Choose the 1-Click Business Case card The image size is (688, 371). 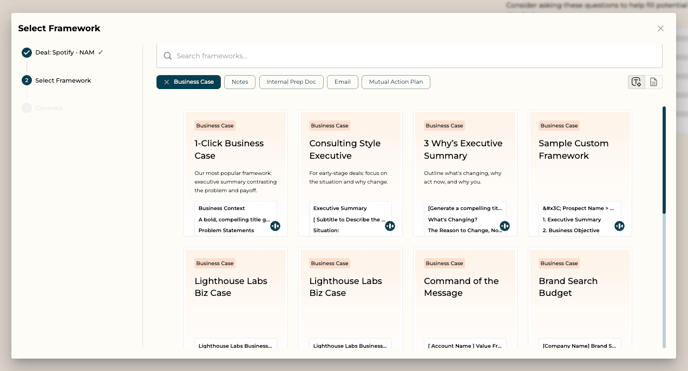236,174
